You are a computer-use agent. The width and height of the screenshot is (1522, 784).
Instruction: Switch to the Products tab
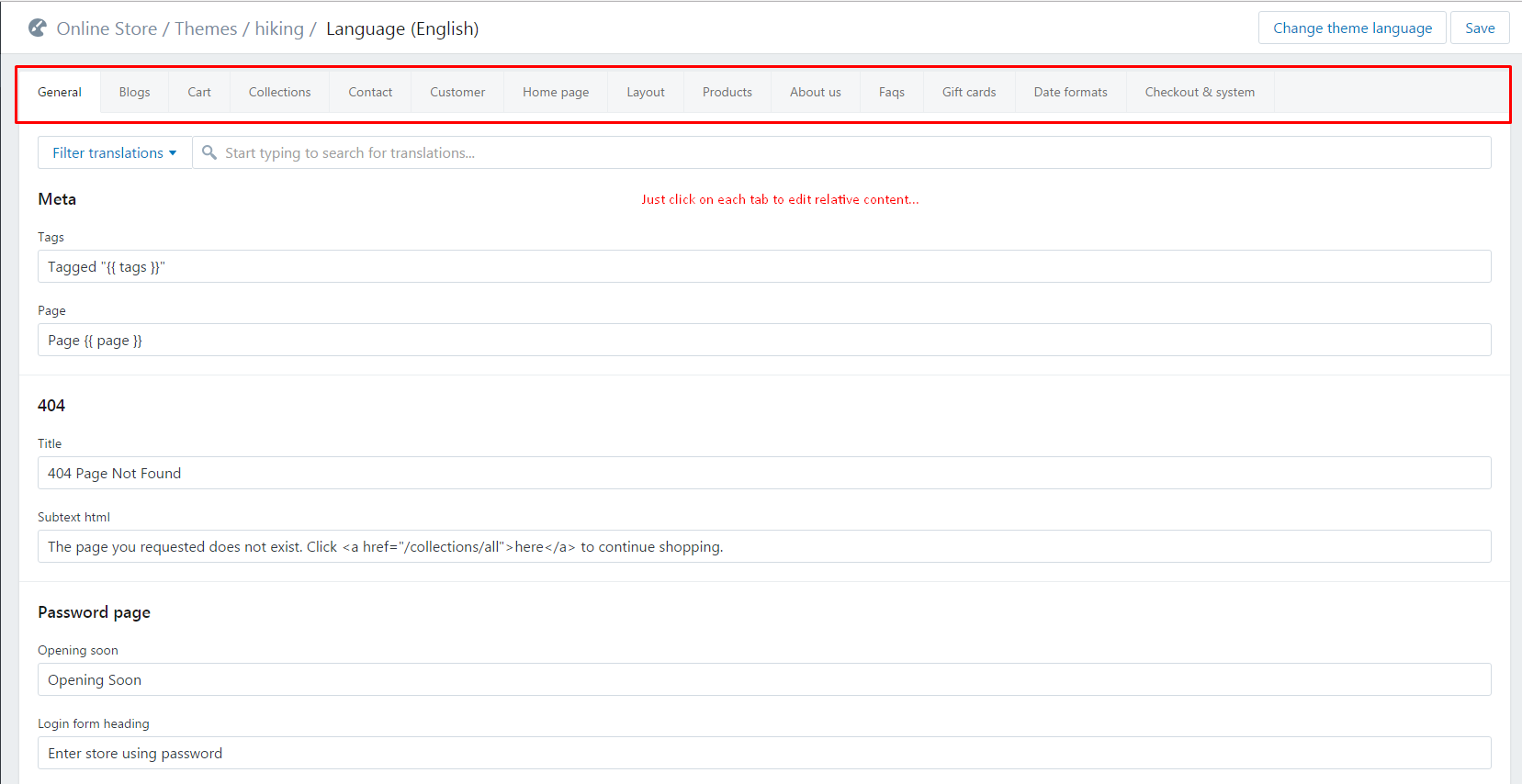[727, 92]
